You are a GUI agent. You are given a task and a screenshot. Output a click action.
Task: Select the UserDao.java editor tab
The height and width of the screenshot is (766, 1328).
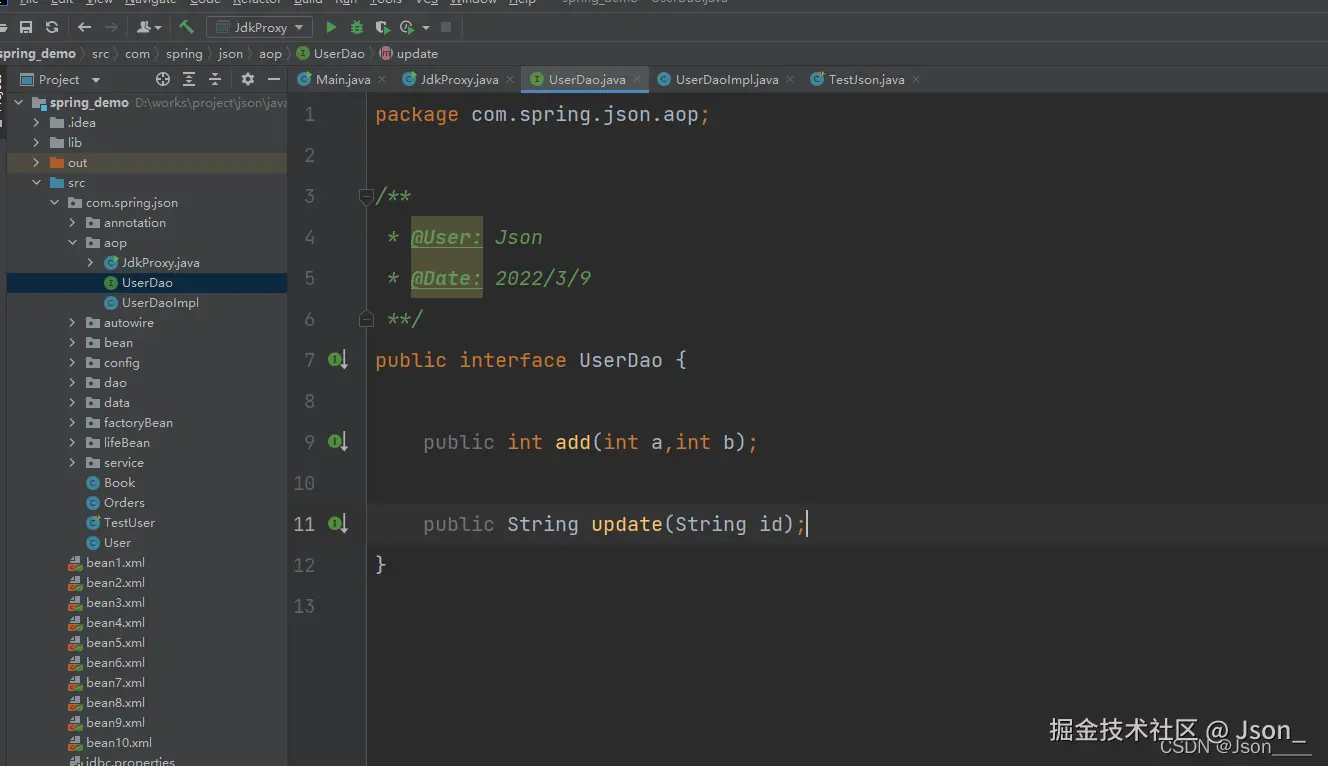587,80
